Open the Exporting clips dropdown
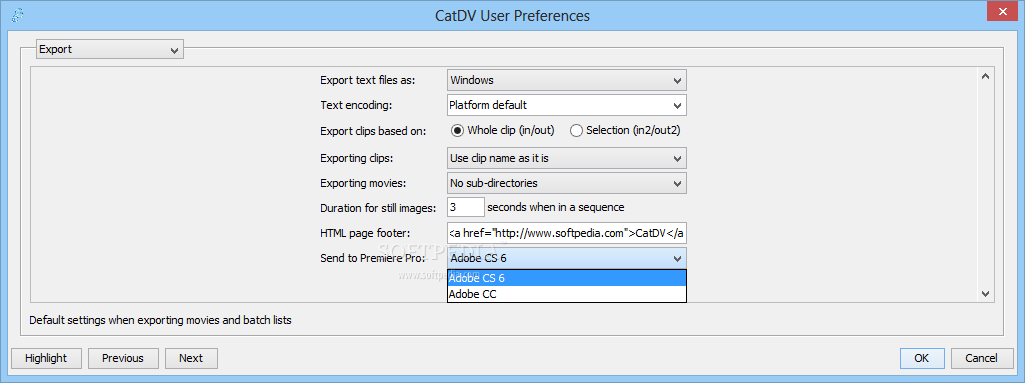The height and width of the screenshot is (383, 1025). pos(567,158)
